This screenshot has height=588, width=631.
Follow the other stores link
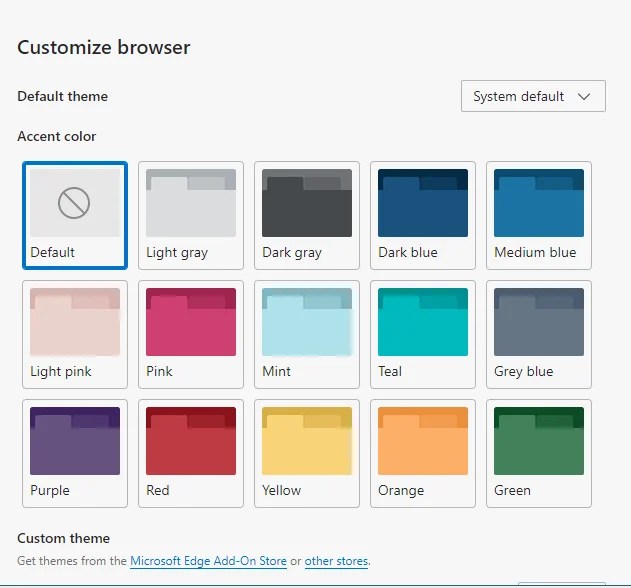(x=336, y=561)
